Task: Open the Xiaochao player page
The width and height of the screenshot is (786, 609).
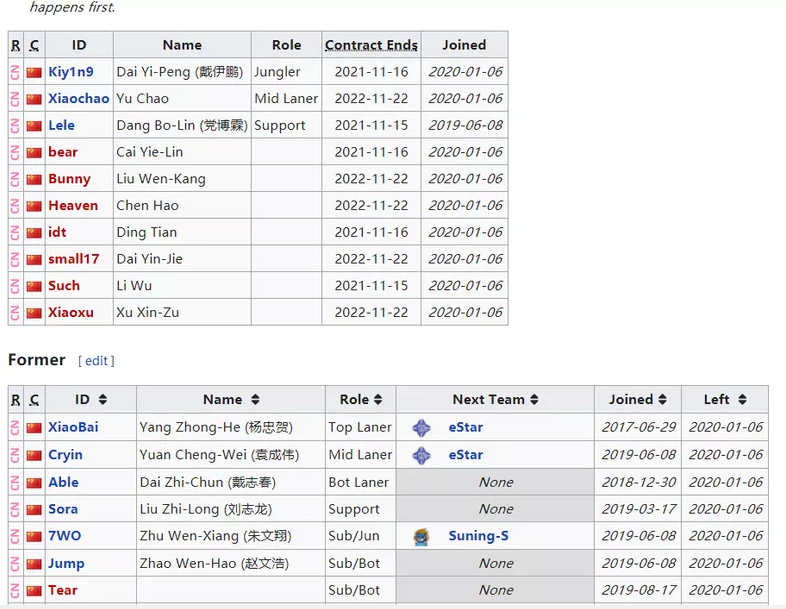Action: pyautogui.click(x=79, y=99)
